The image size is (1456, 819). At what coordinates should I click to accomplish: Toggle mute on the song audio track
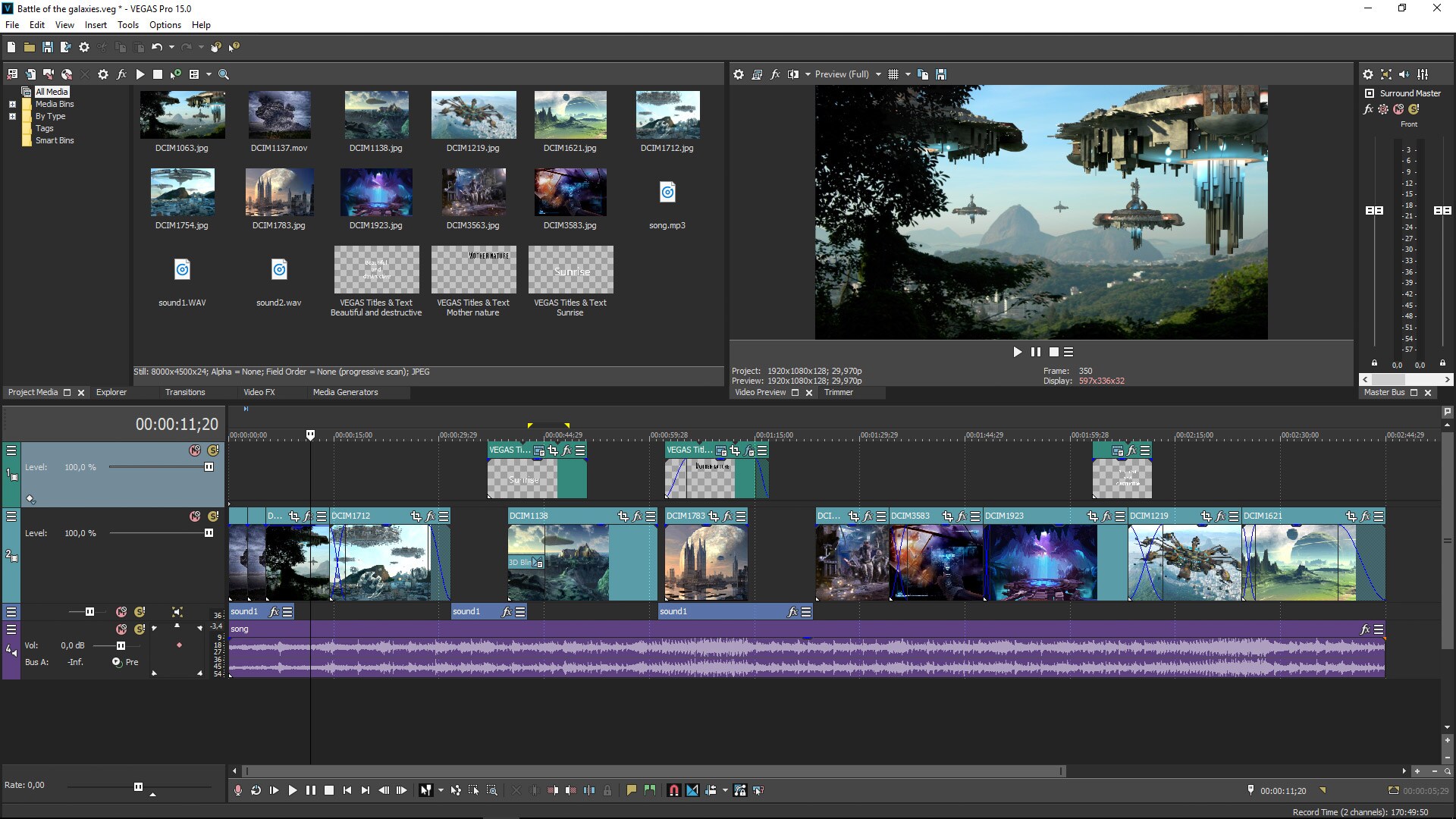pos(119,628)
